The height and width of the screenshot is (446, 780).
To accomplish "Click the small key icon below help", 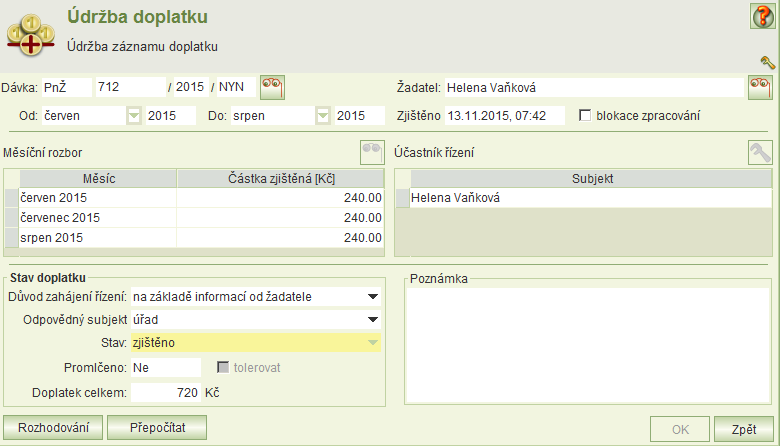I will click(x=768, y=62).
